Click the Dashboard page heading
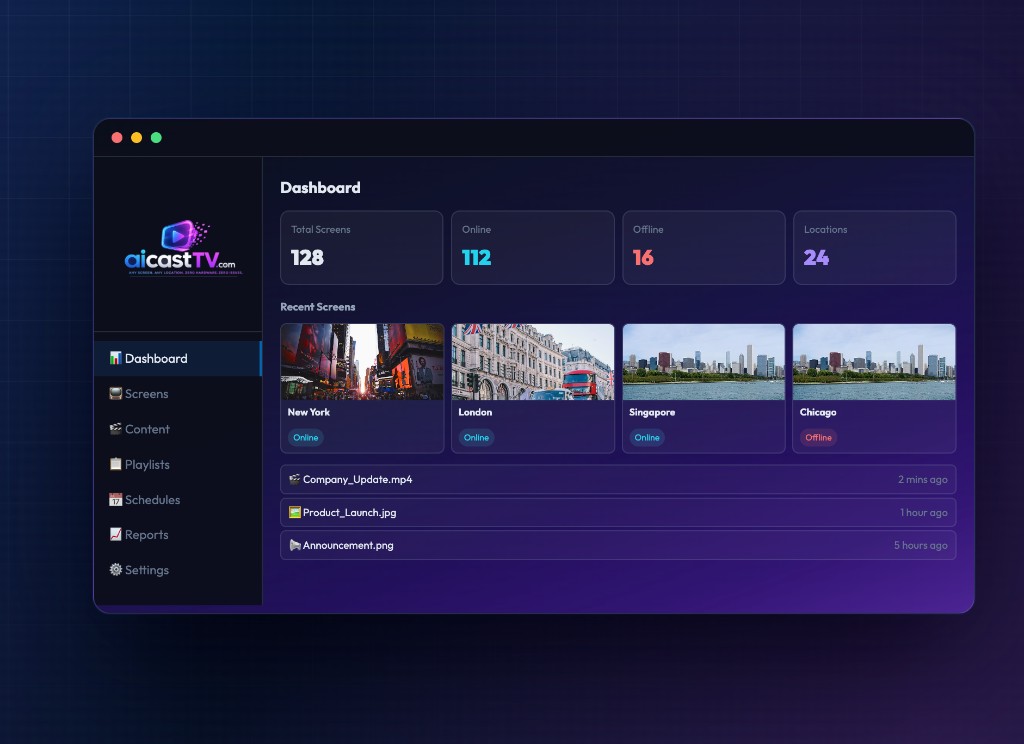 point(320,187)
